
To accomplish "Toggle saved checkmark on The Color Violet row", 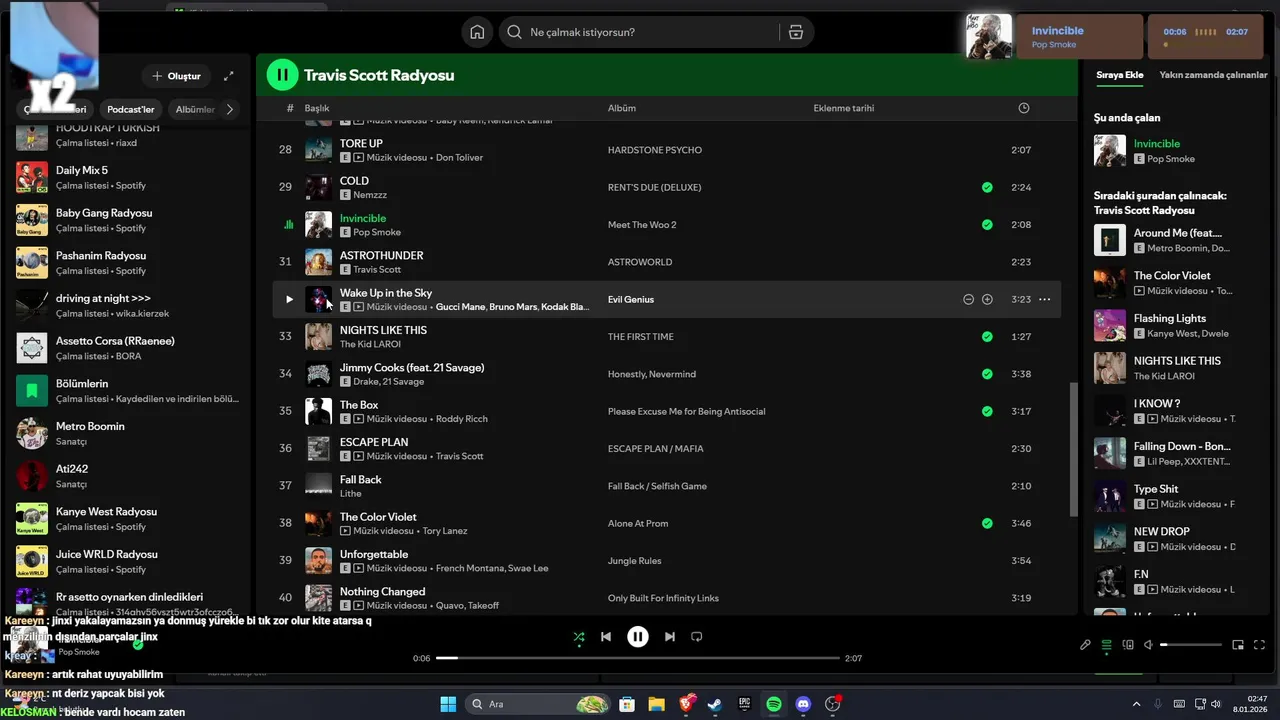I will pos(987,523).
